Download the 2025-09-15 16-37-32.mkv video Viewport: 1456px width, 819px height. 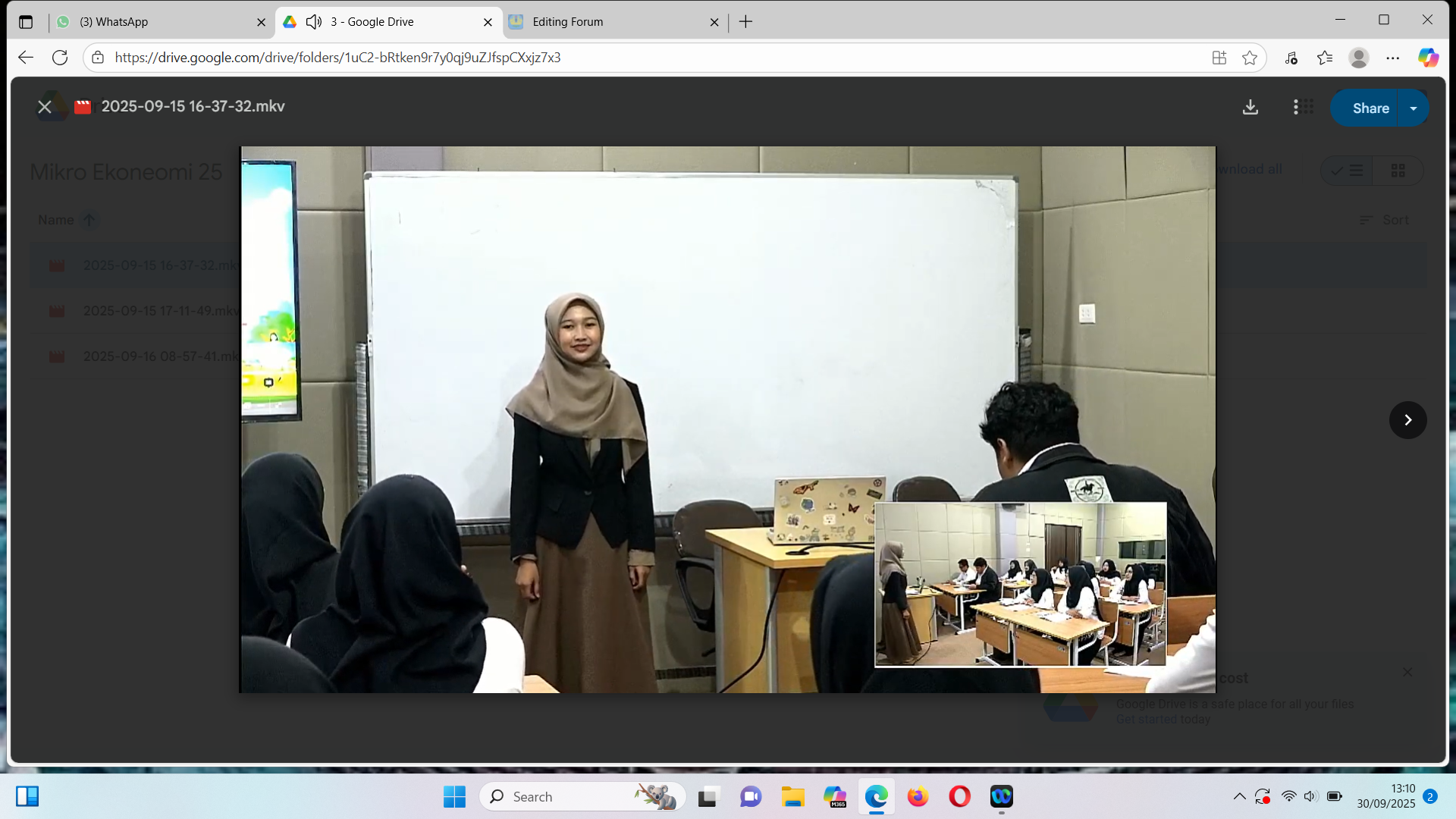[1250, 108]
